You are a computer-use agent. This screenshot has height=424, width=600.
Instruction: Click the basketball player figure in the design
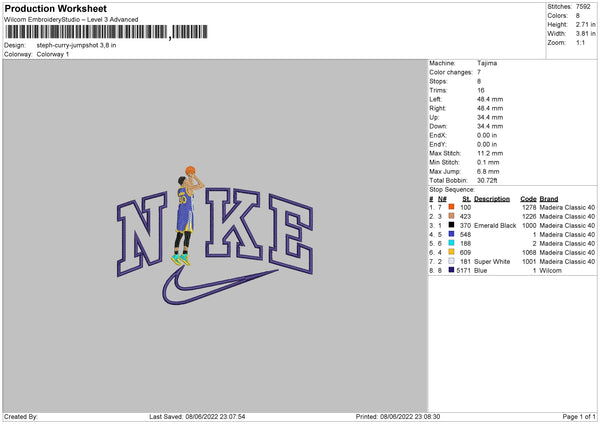(x=187, y=216)
